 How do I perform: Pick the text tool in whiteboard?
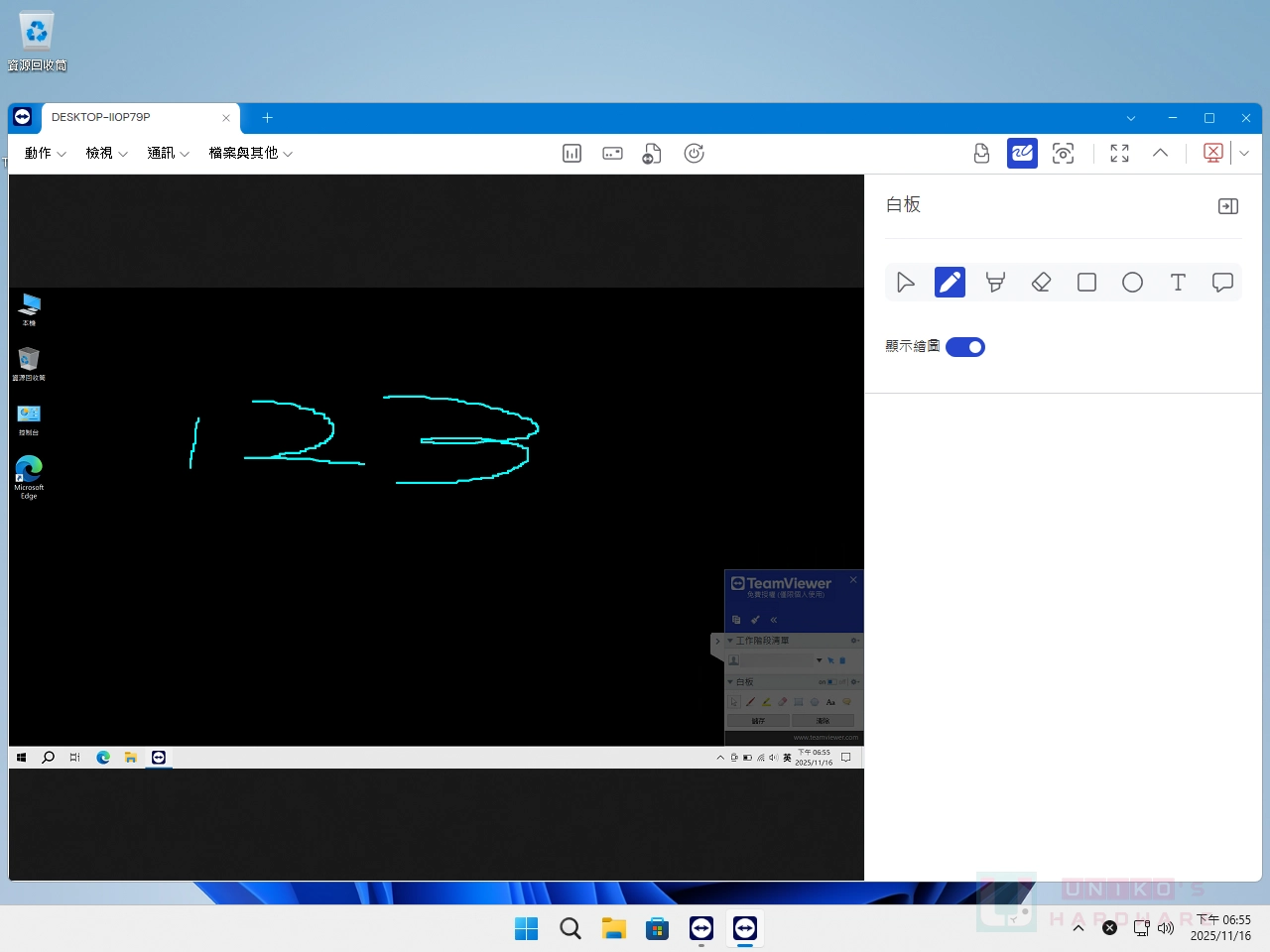(x=1178, y=283)
